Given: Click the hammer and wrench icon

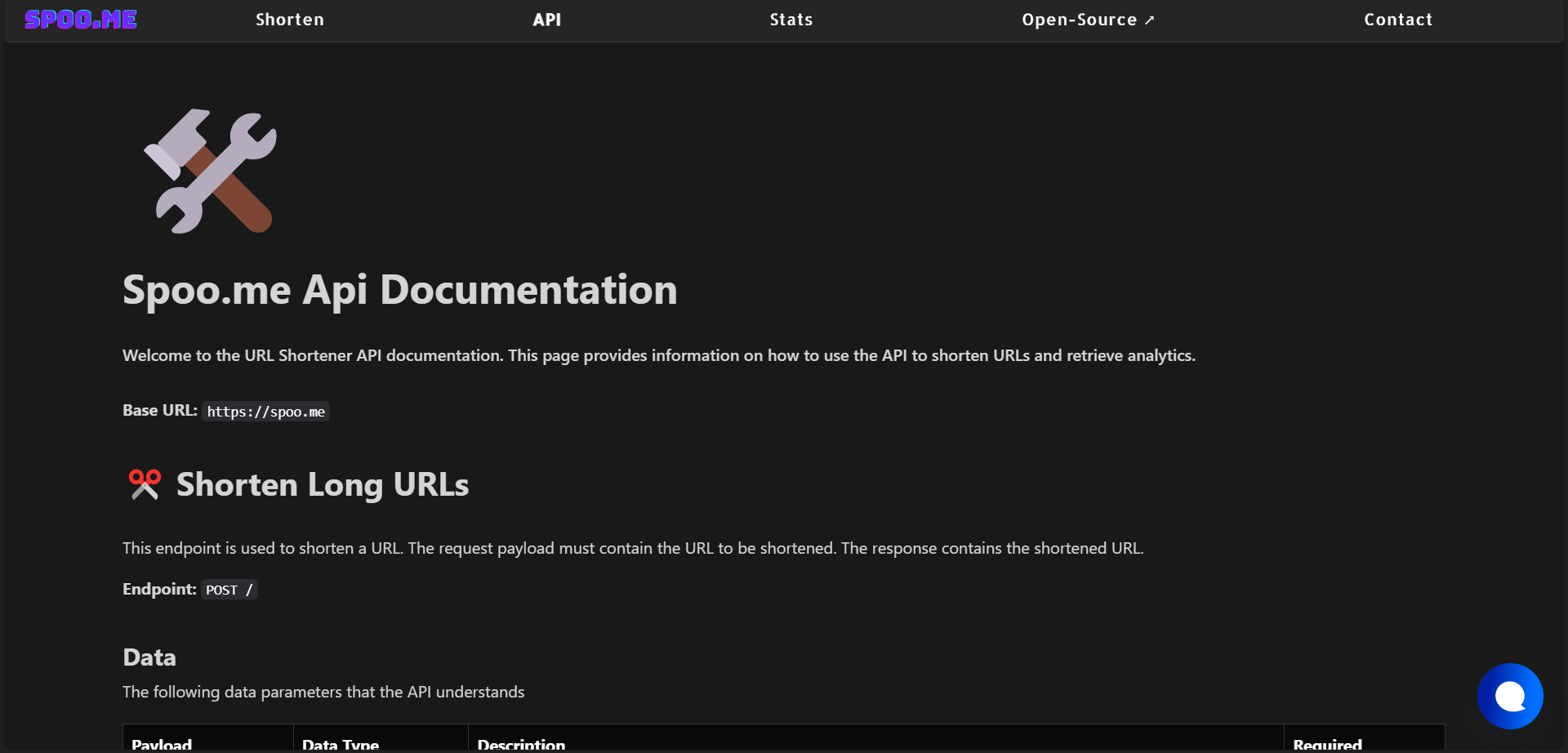Looking at the screenshot, I should click(211, 171).
